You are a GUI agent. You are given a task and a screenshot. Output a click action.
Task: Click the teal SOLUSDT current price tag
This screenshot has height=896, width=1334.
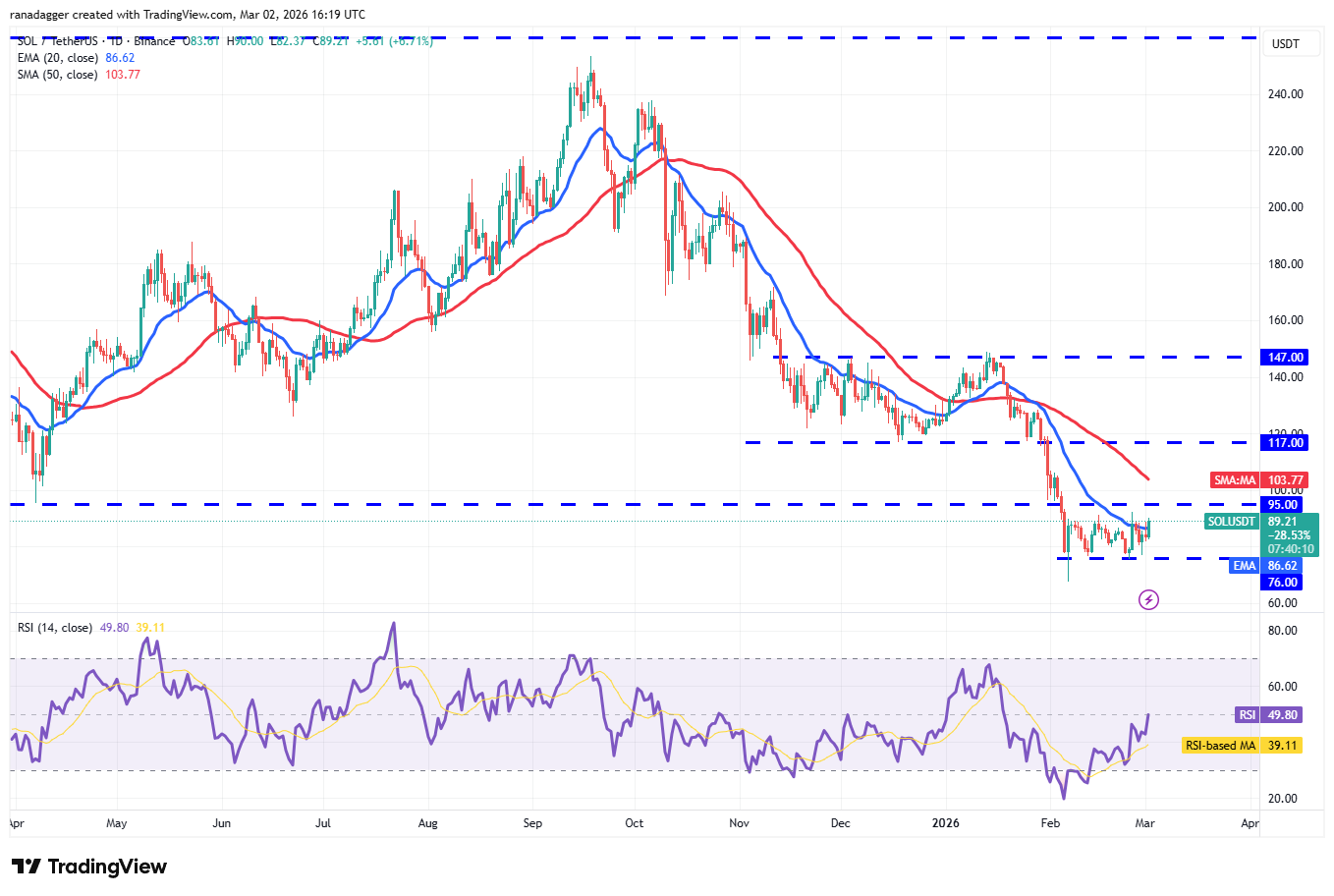coord(1231,521)
